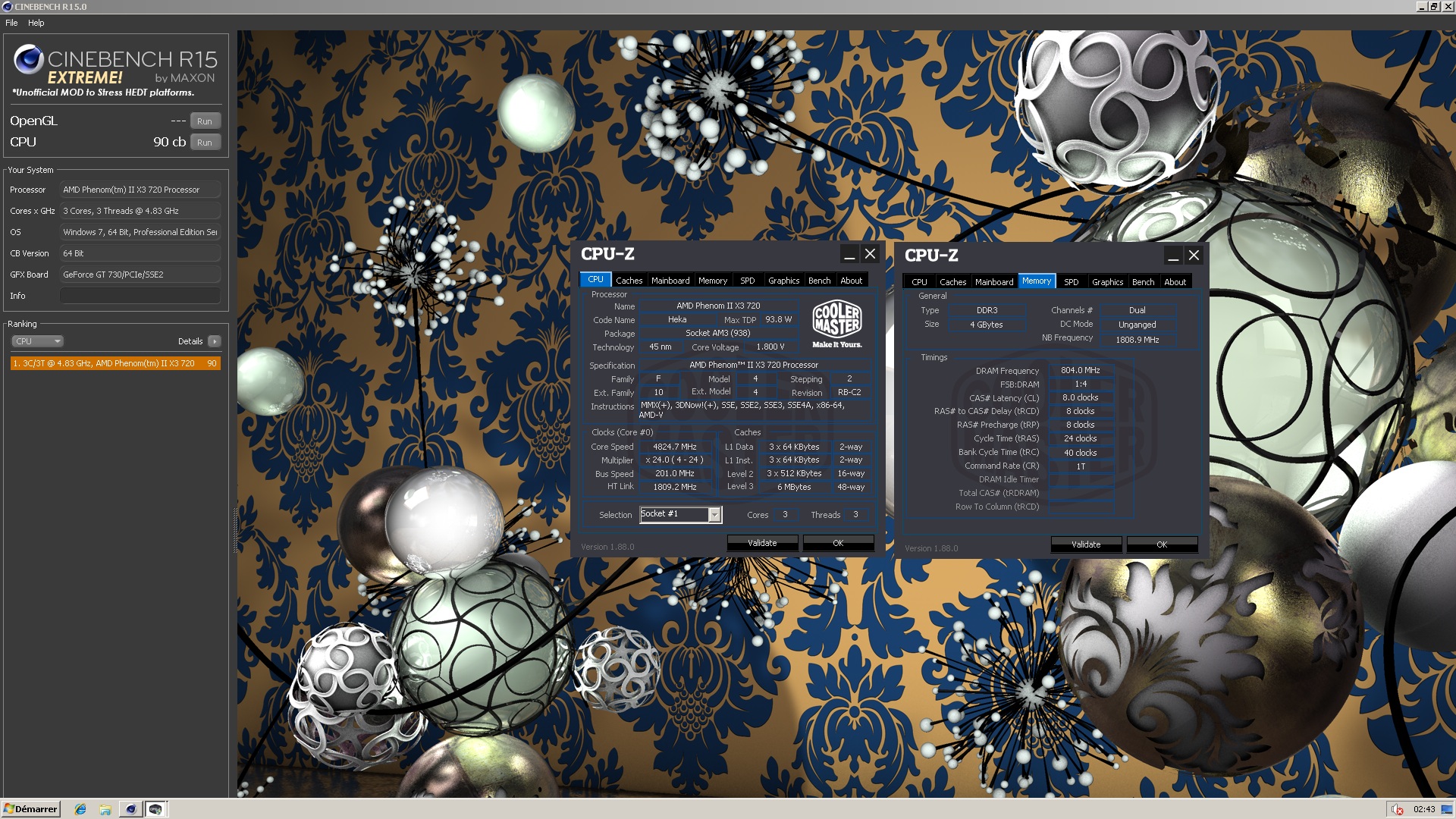The image size is (1456, 819).
Task: Click the muted volume tray icon
Action: [1398, 809]
